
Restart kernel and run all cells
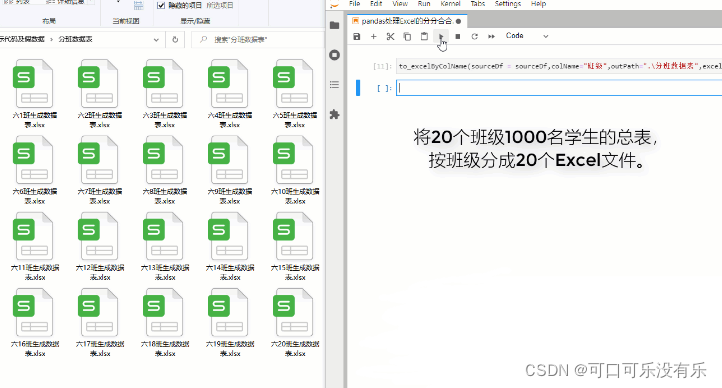pyautogui.click(x=491, y=36)
